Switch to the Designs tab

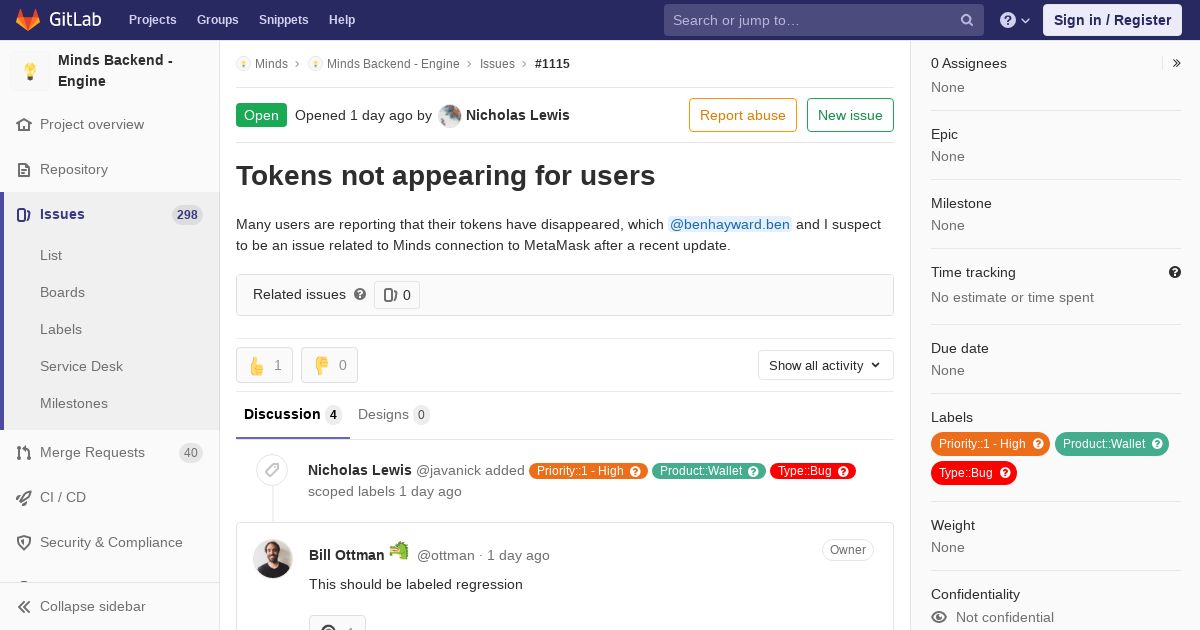(x=393, y=415)
